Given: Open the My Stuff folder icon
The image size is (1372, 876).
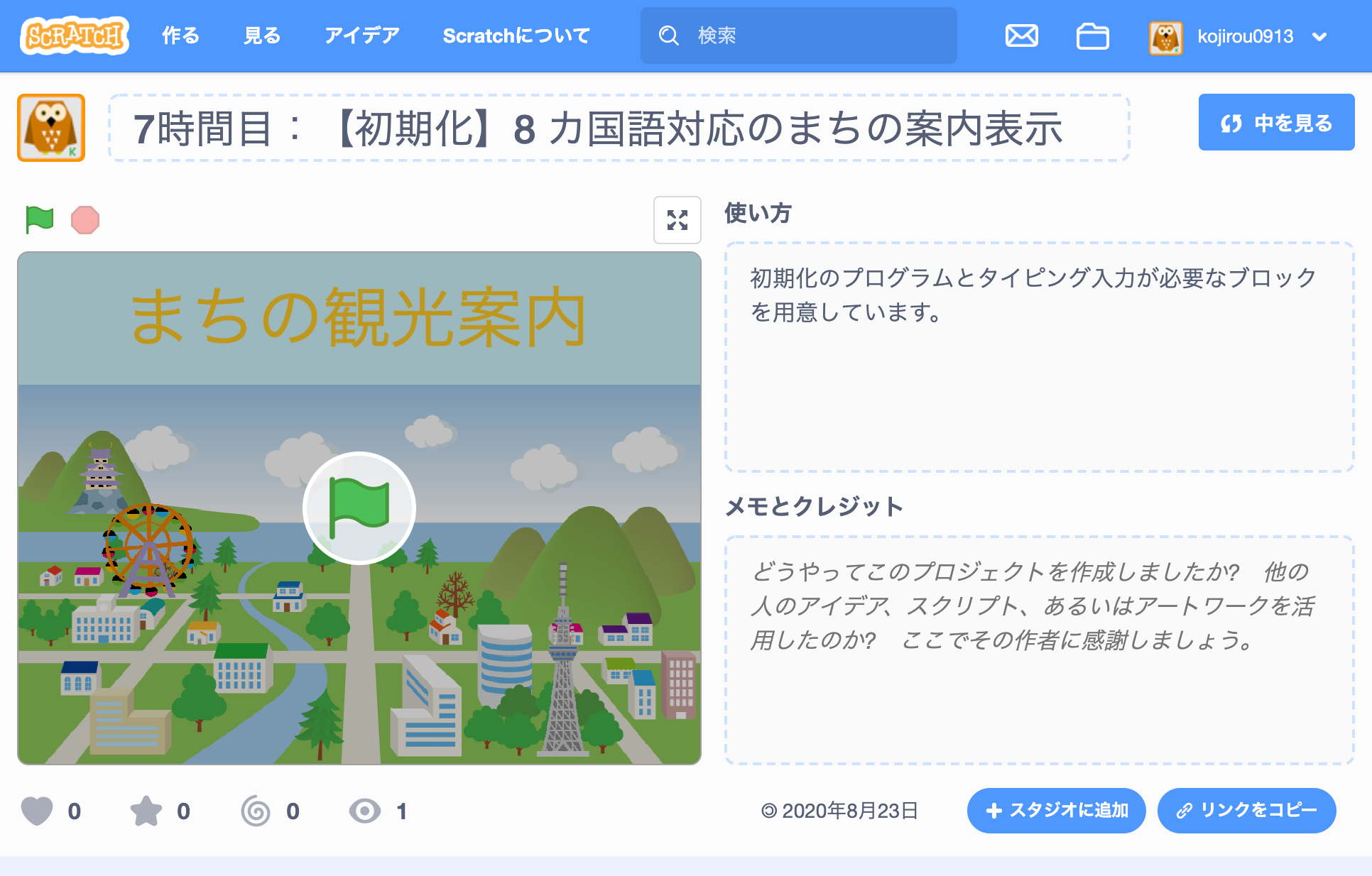Looking at the screenshot, I should point(1092,35).
